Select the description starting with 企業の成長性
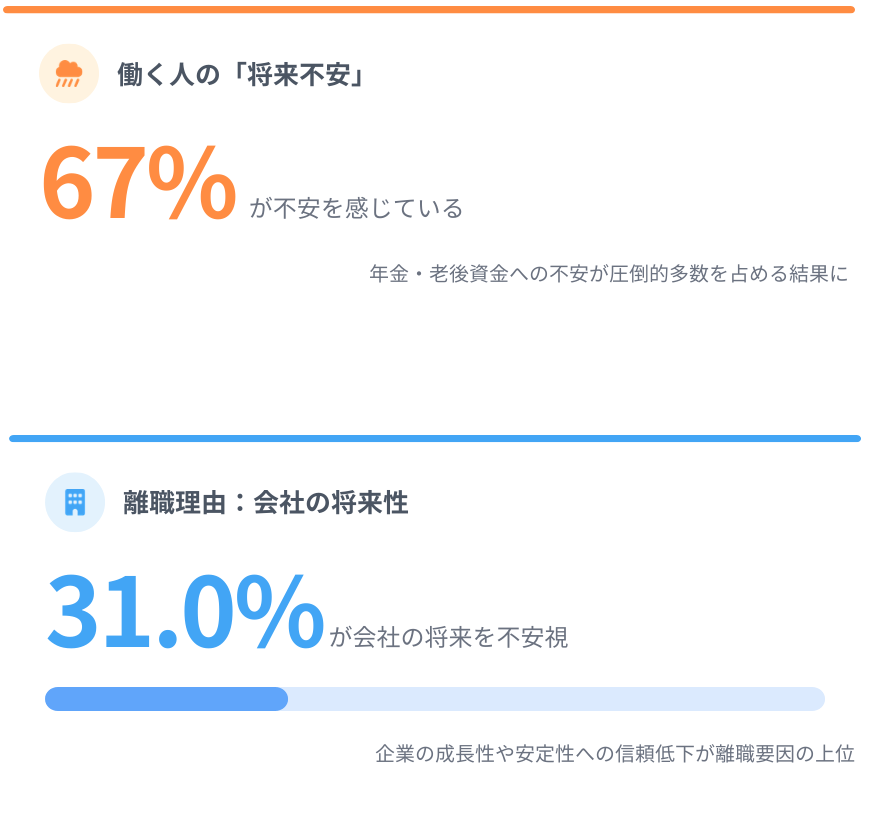Screen dimensions: 869x840 pos(615,754)
